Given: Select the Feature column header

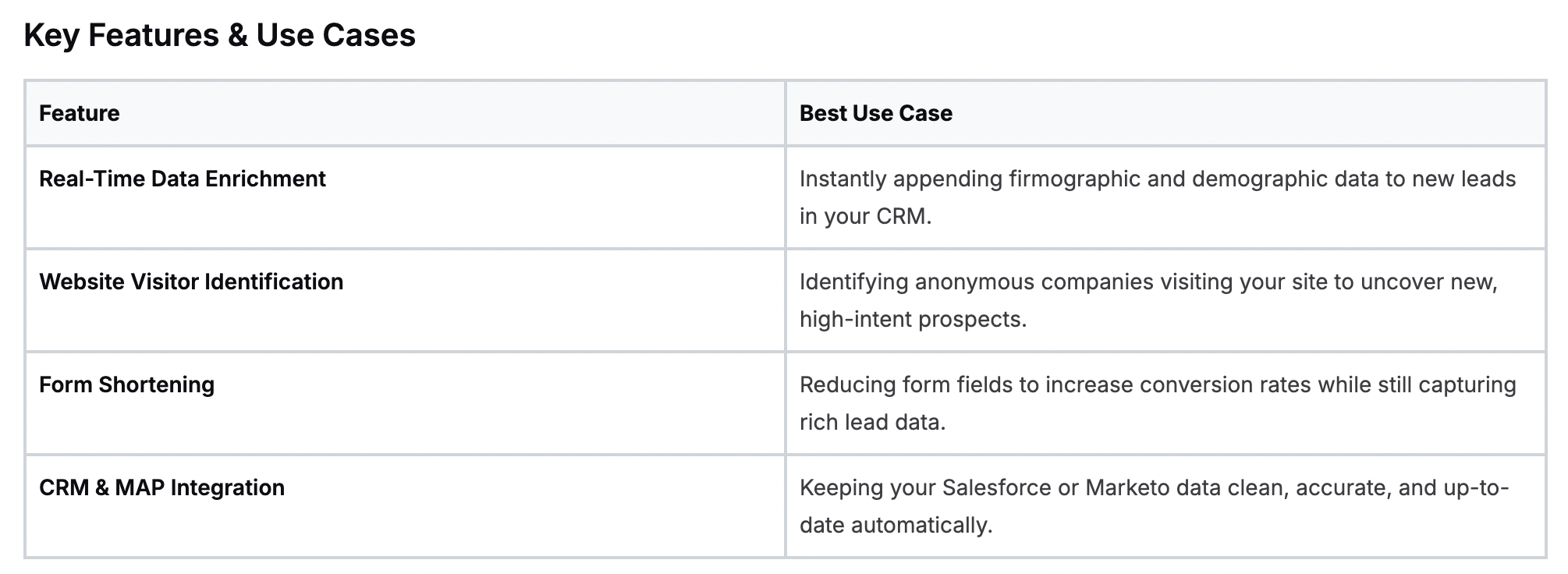Looking at the screenshot, I should 80,113.
